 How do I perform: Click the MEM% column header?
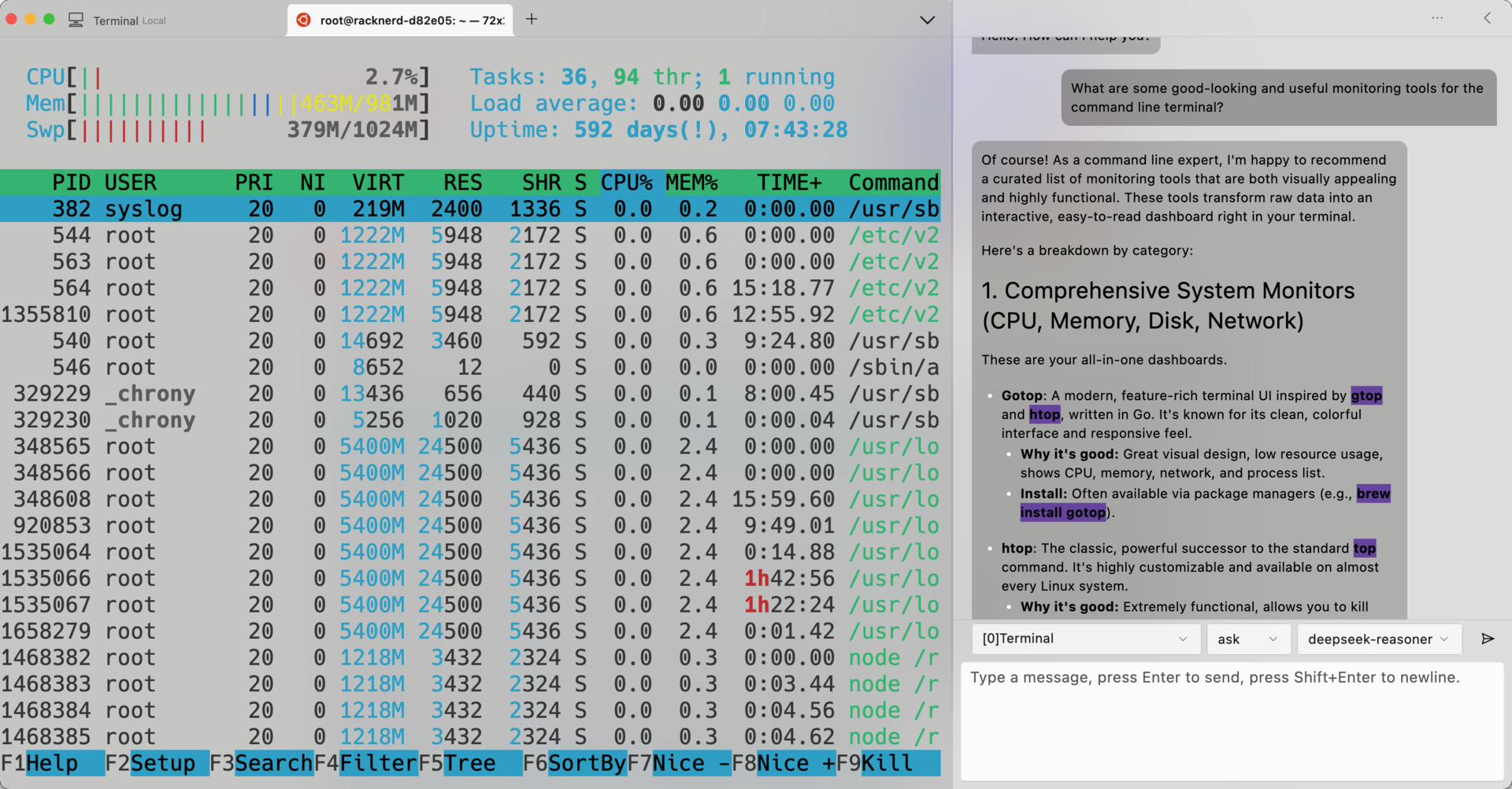691,183
